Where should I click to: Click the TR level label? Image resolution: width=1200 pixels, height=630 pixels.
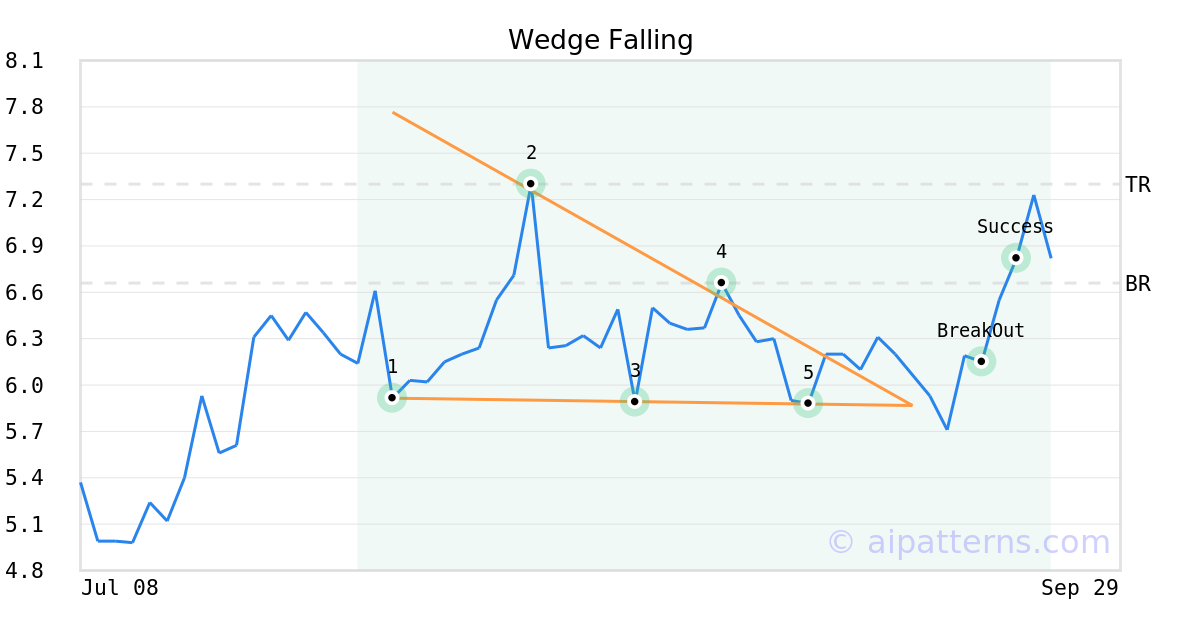pyautogui.click(x=1138, y=185)
